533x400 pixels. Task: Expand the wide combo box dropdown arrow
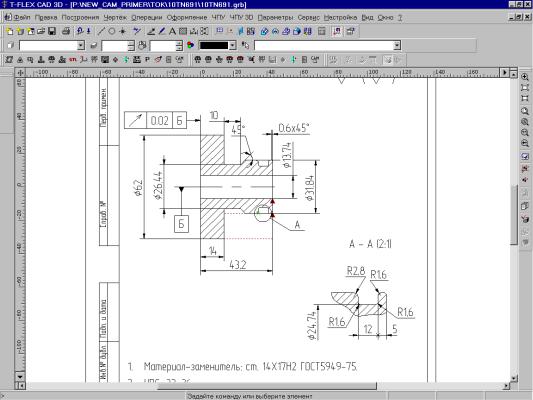click(397, 45)
